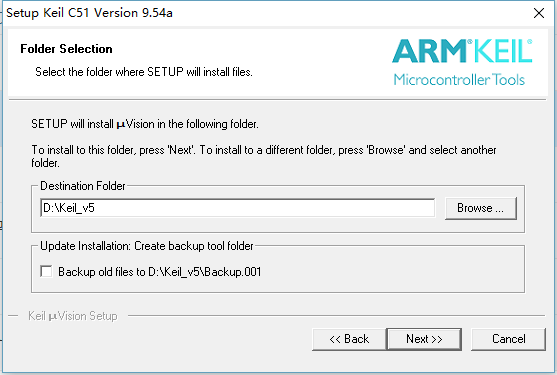This screenshot has height=375, width=557.
Task: Click the ARM portion of the logo
Action: tap(429, 51)
